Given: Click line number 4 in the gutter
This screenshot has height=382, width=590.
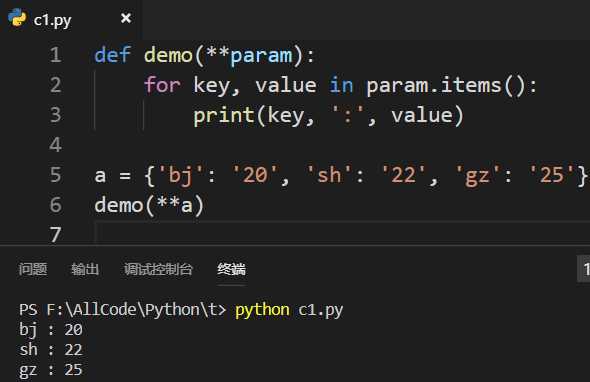Looking at the screenshot, I should tap(55, 145).
